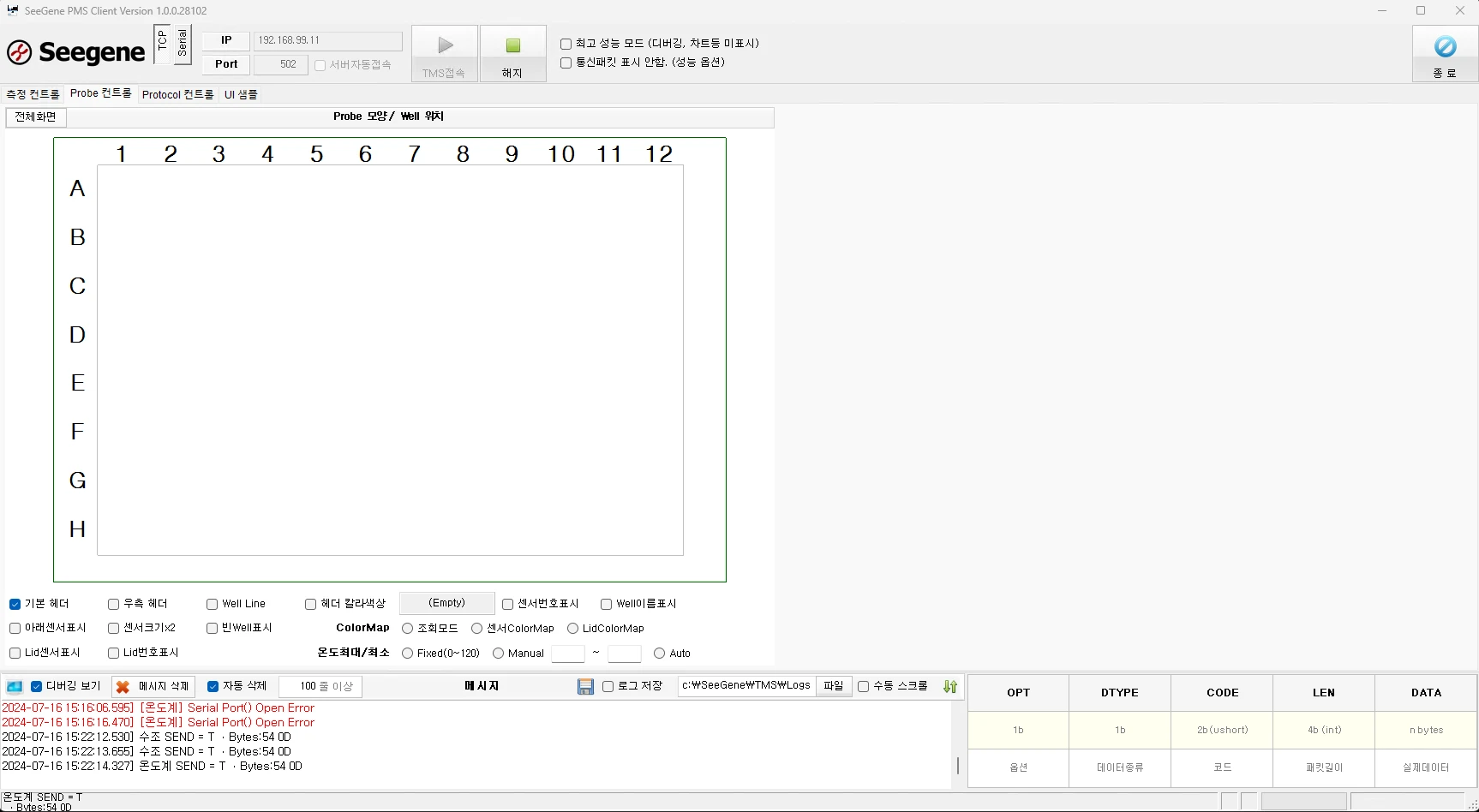Click the IP address field 192.168.99.11
Viewport: 1479px width, 812px height.
pyautogui.click(x=328, y=40)
